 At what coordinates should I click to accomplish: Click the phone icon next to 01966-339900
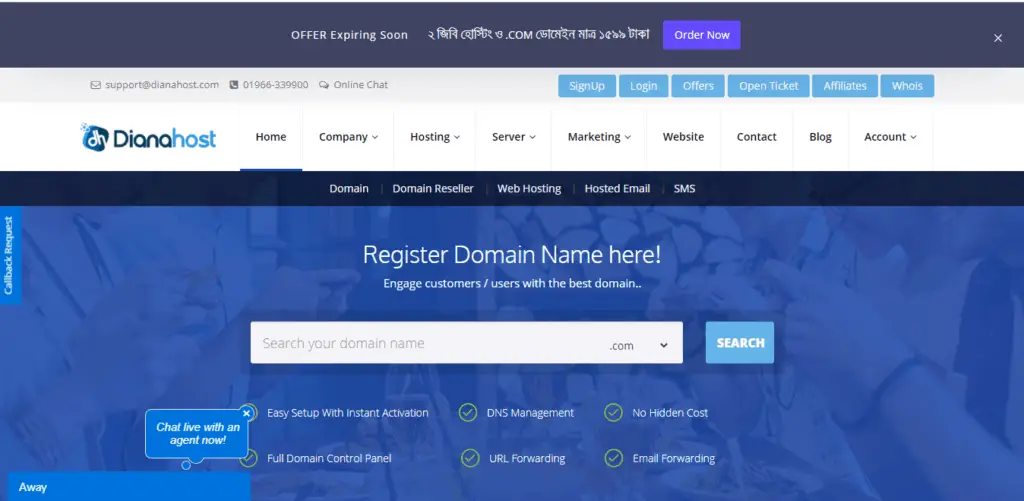pyautogui.click(x=234, y=85)
